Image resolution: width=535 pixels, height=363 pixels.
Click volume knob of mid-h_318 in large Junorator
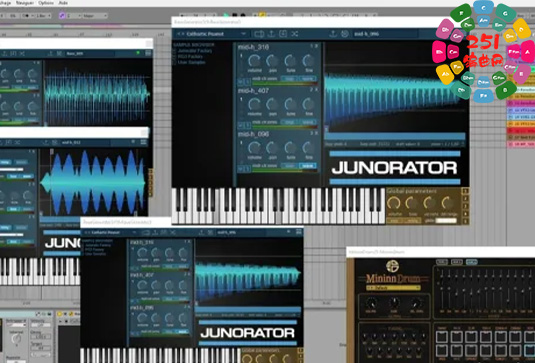254,61
